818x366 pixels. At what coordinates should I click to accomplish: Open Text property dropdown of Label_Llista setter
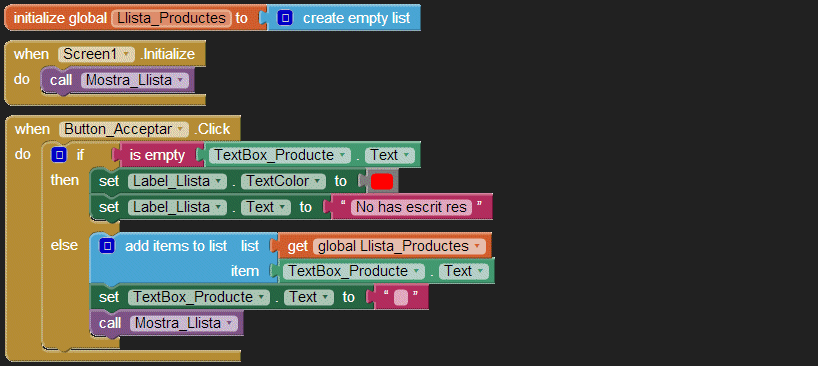[x=266, y=207]
